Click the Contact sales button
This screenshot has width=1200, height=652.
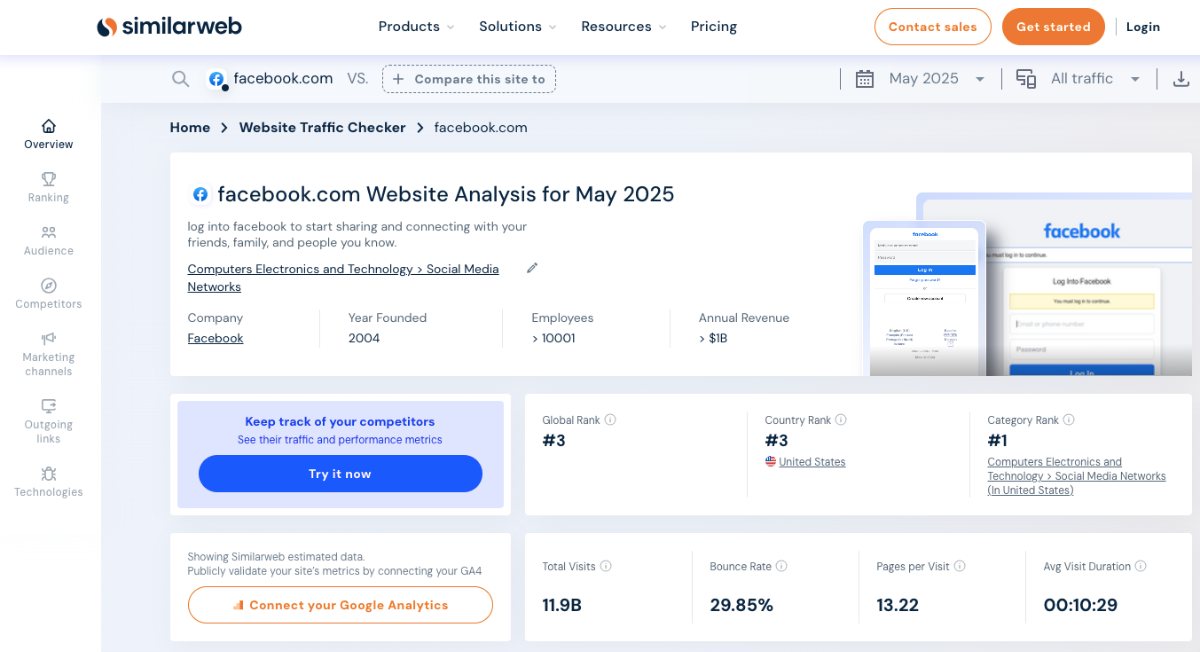point(933,27)
